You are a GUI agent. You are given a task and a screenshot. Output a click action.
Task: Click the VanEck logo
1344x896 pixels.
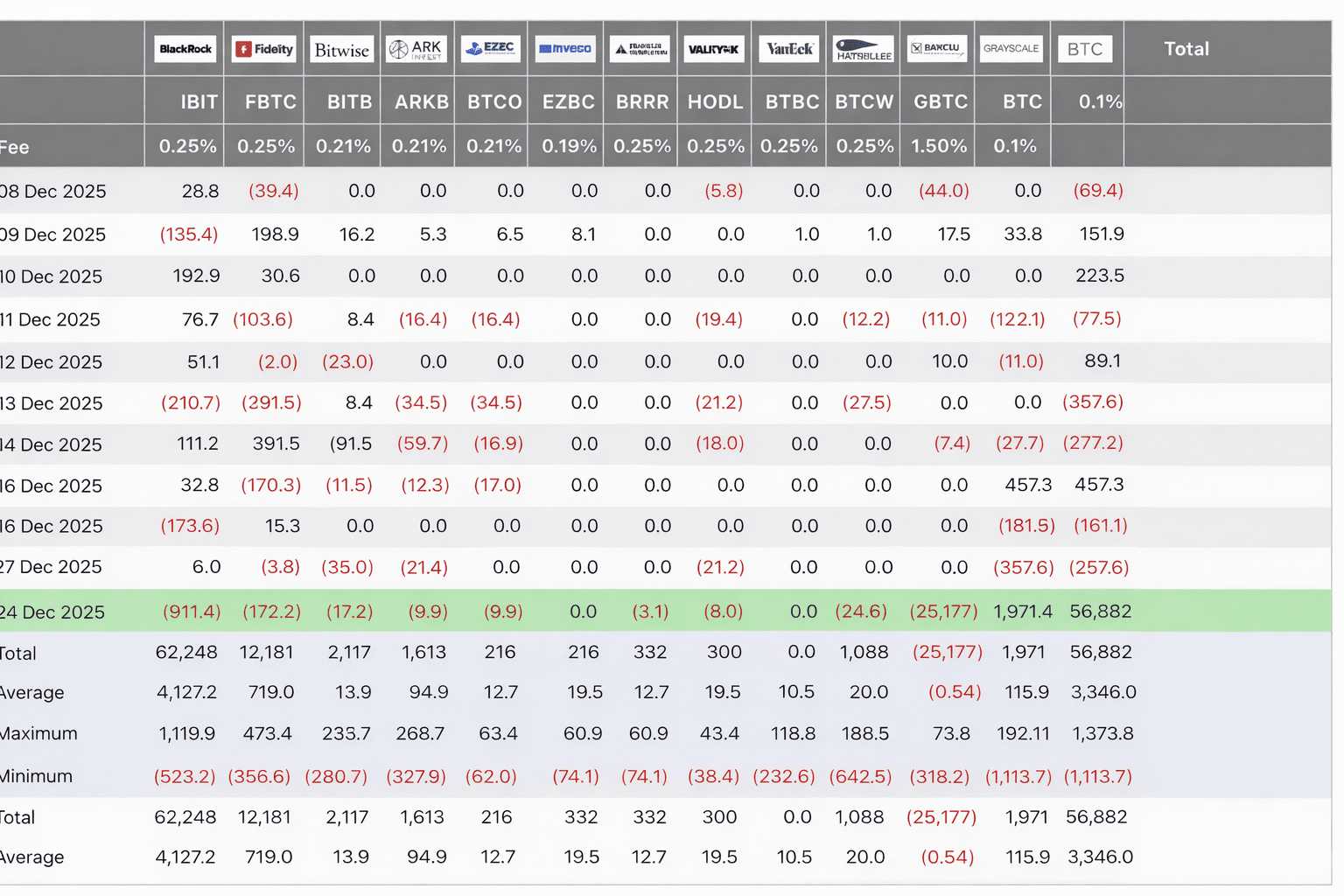point(789,49)
